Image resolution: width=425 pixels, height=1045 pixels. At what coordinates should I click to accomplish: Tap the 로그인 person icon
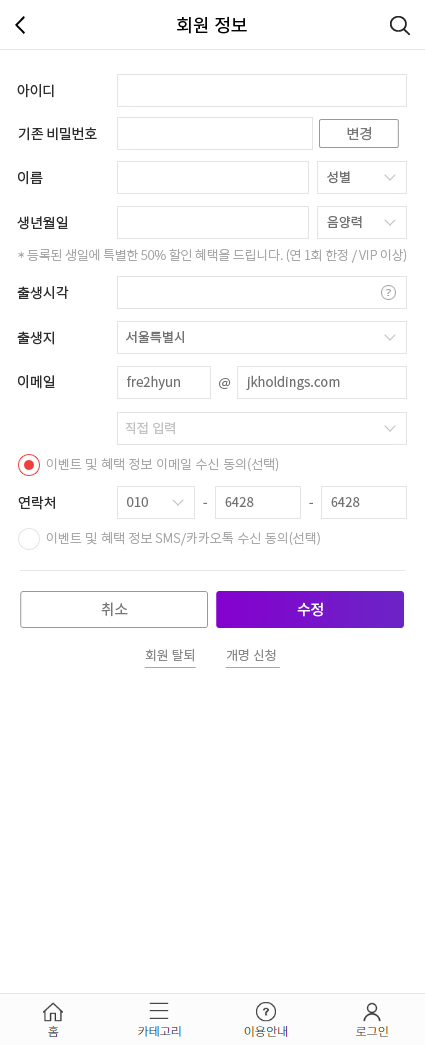pos(372,1012)
